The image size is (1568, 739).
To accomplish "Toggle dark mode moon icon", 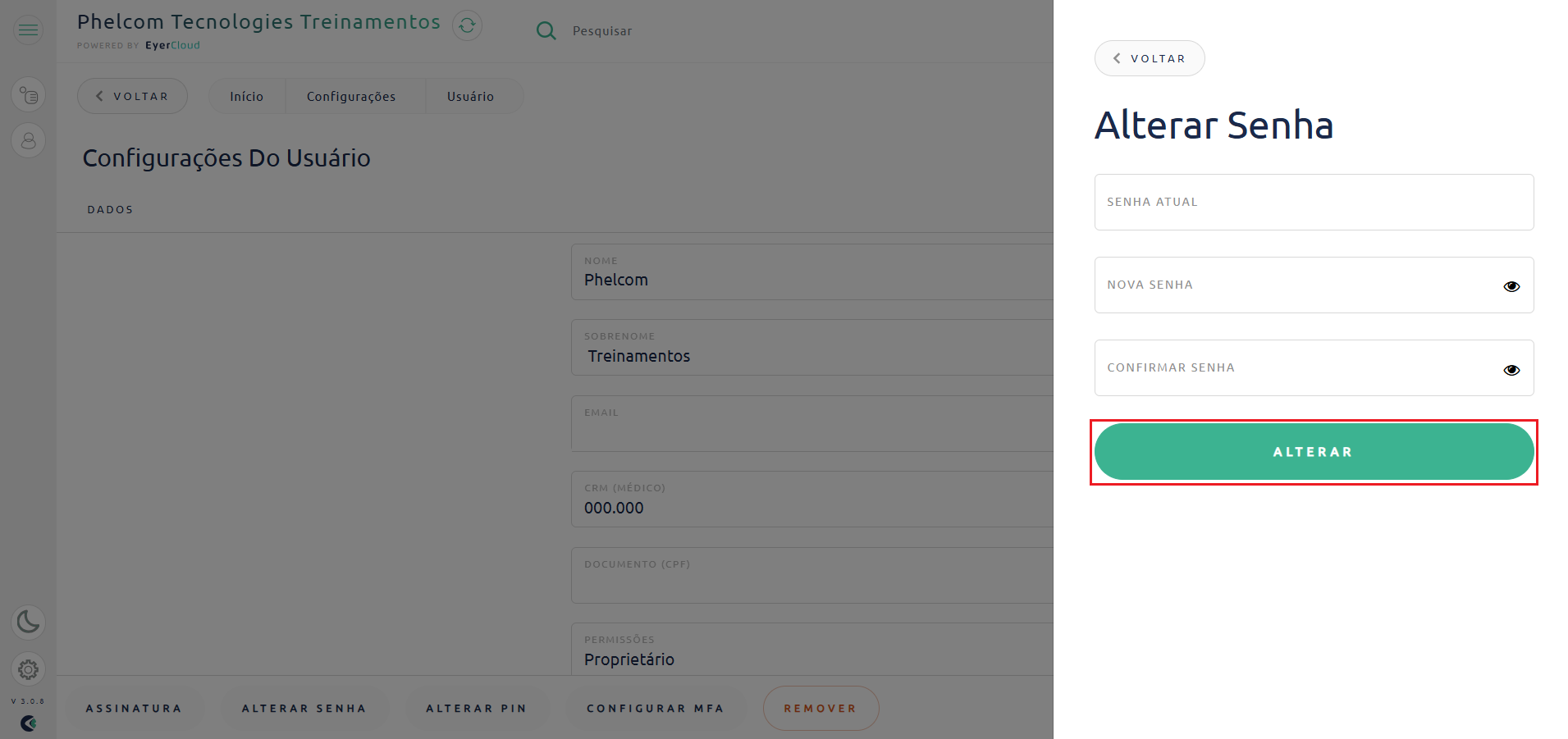I will pos(28,622).
